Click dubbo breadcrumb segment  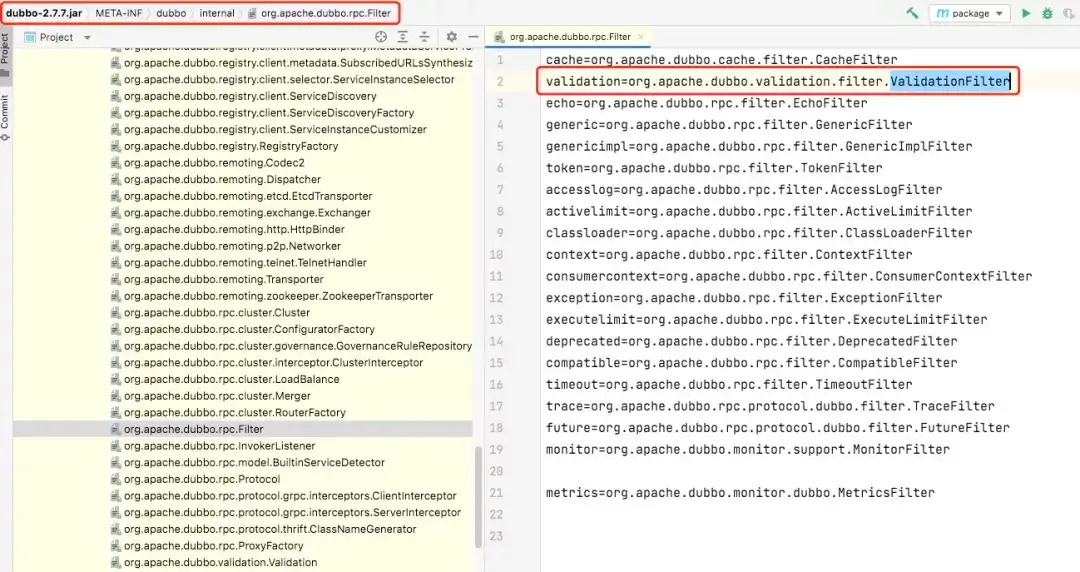[x=171, y=13]
